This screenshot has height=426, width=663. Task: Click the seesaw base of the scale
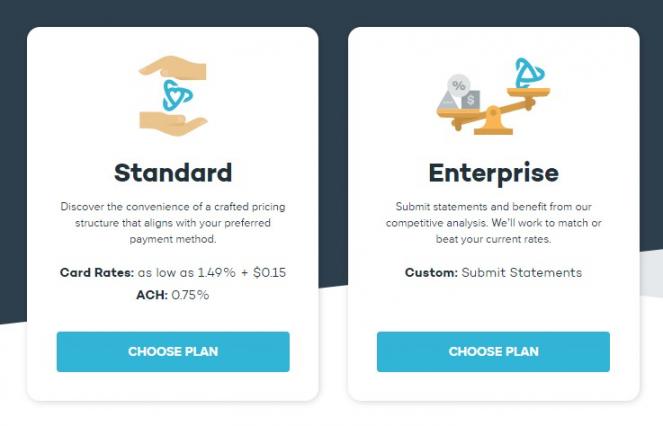point(492,125)
